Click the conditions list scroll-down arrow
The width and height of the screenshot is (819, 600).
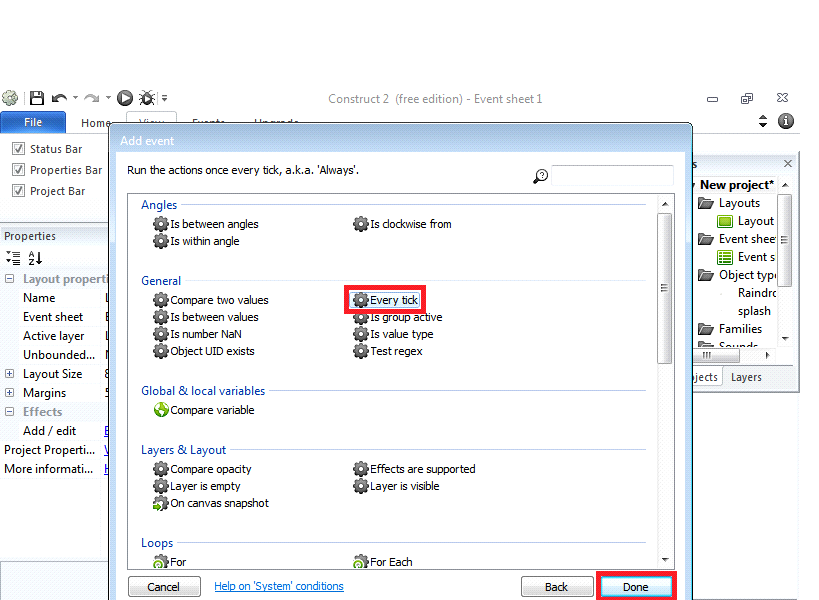665,560
